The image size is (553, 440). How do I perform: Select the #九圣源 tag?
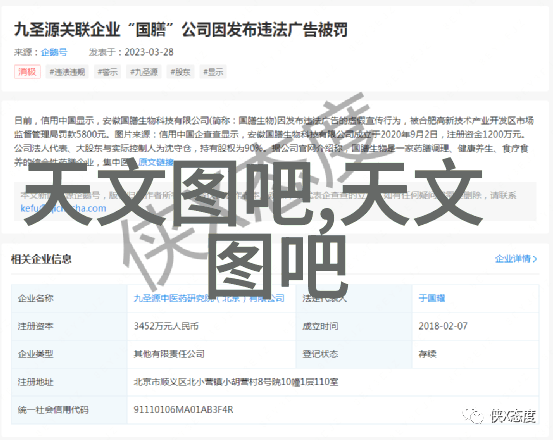144,72
